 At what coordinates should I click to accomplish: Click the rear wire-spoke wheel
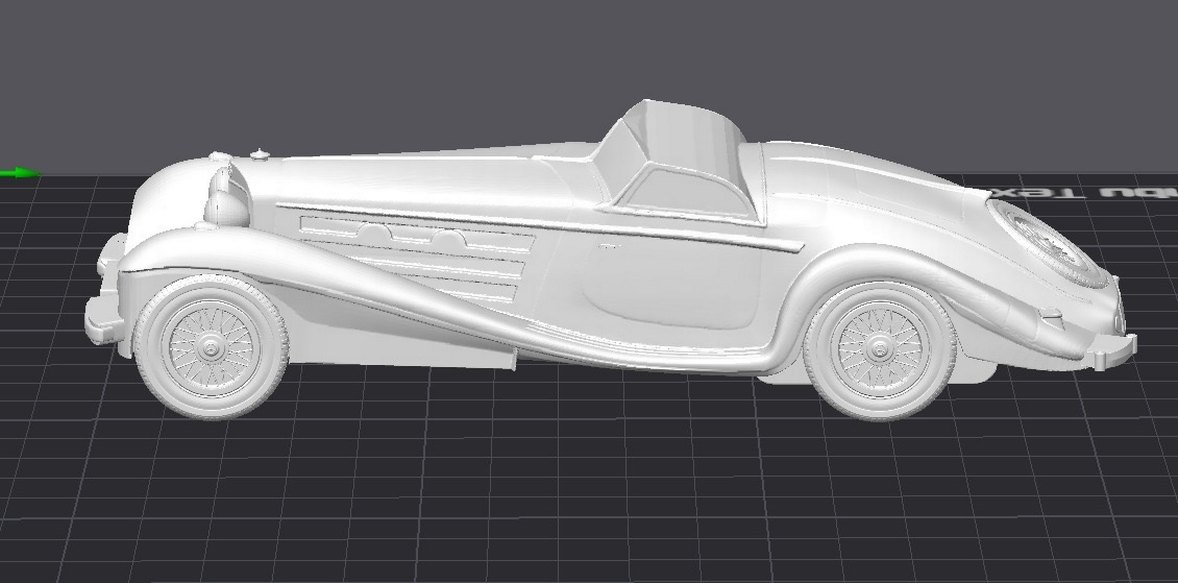(878, 350)
